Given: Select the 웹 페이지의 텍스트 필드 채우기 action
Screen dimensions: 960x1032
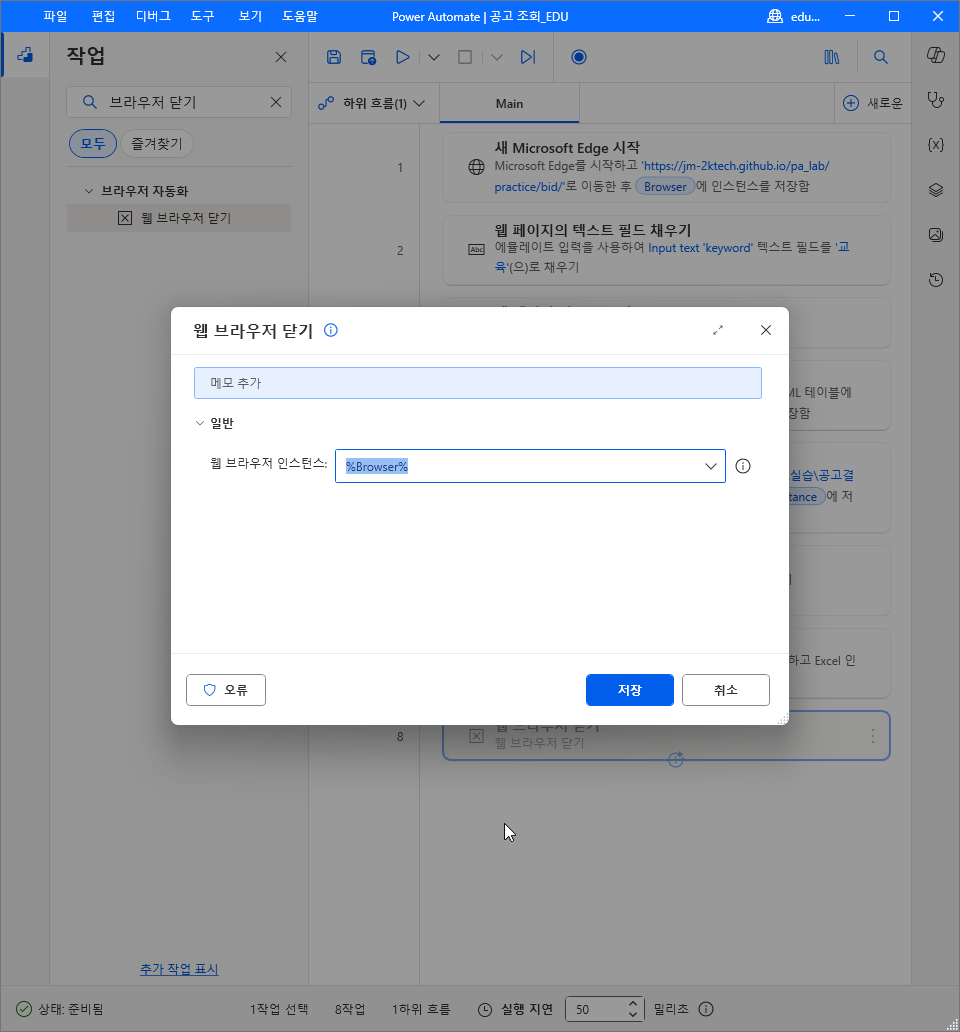Looking at the screenshot, I should click(667, 249).
